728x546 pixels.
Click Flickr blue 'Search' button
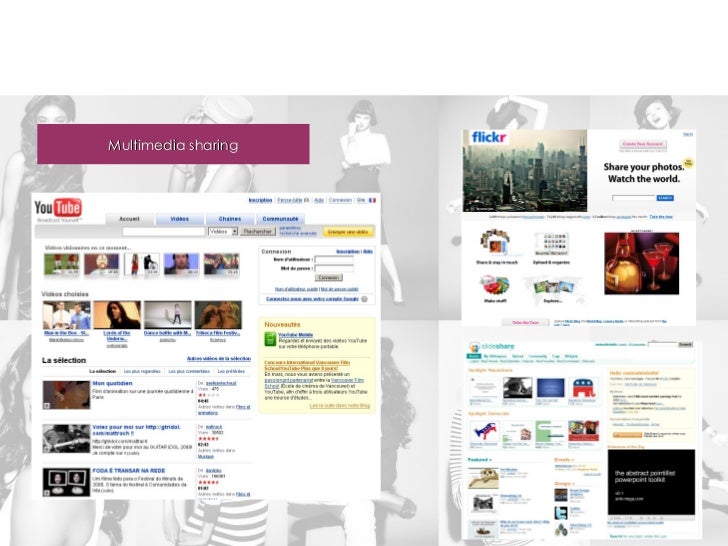(x=665, y=198)
